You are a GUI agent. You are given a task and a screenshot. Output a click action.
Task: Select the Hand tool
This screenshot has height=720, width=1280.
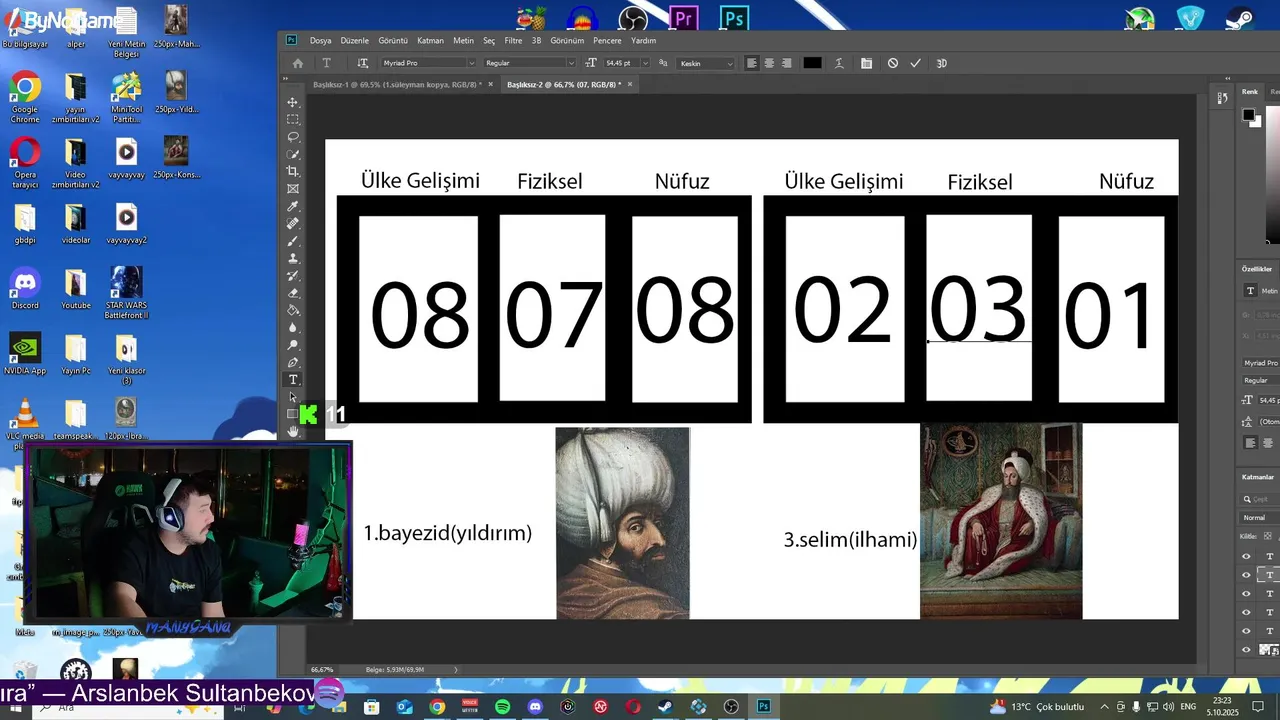pos(293,431)
